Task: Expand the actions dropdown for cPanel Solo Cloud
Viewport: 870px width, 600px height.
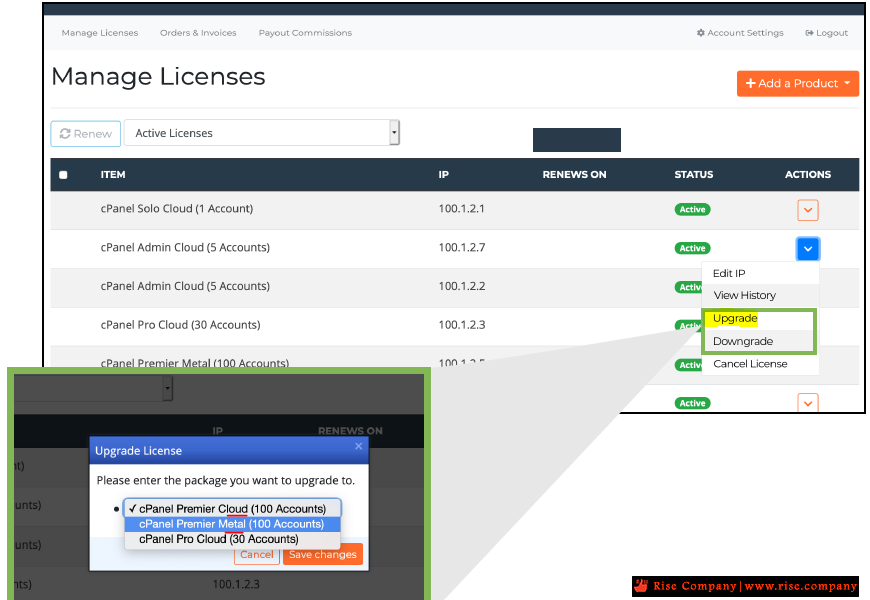Action: (808, 210)
